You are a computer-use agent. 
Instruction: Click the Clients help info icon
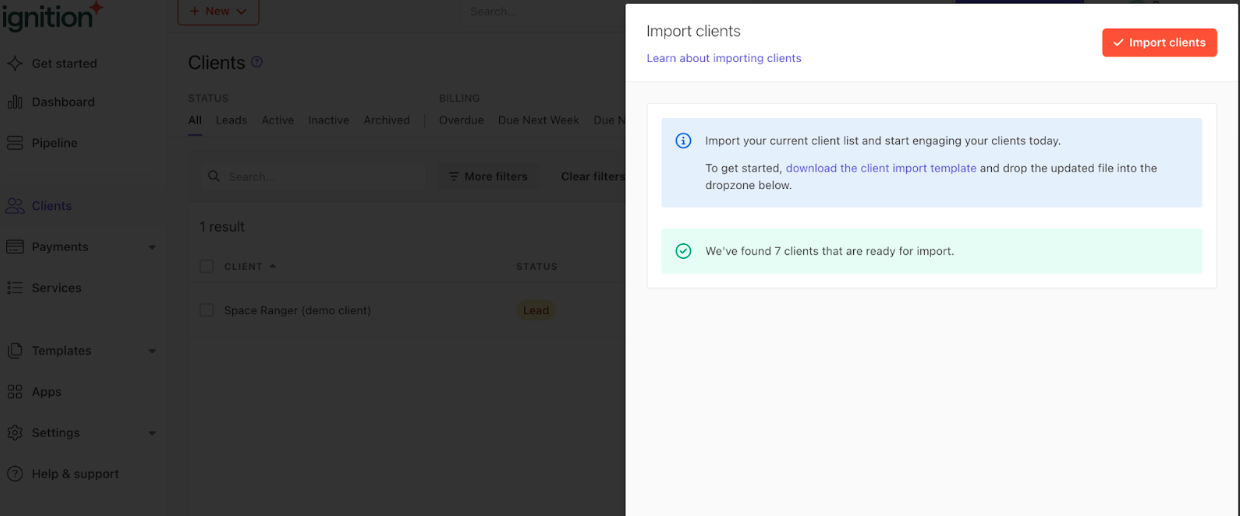257,62
